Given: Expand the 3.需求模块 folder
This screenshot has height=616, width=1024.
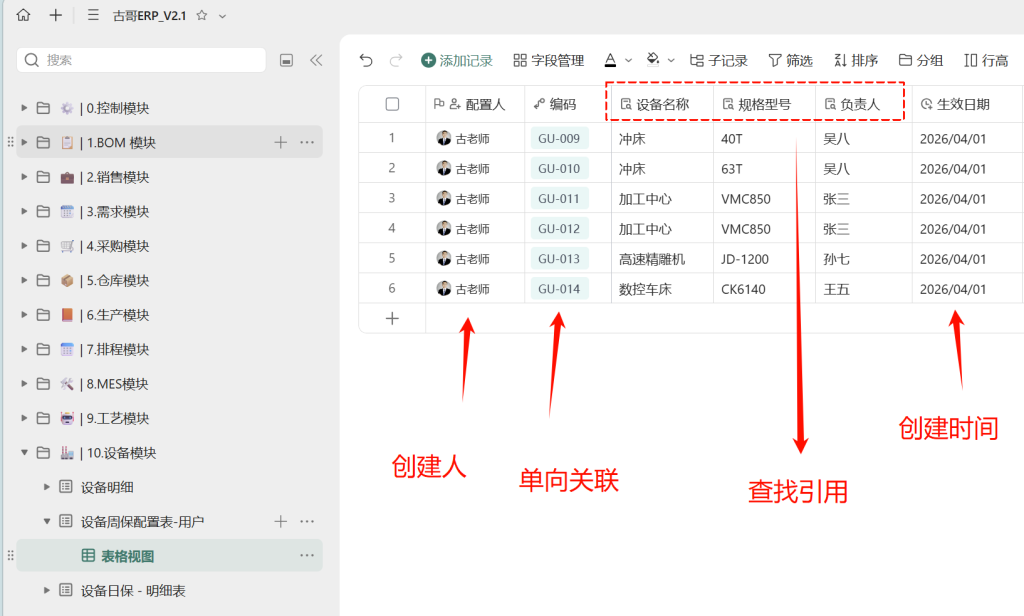Looking at the screenshot, I should coord(24,212).
